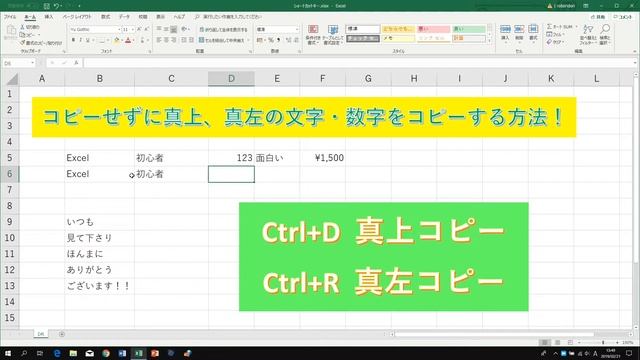Screen dimensions: 640x360
Task: Click the comma style icon
Action: coord(278,40)
